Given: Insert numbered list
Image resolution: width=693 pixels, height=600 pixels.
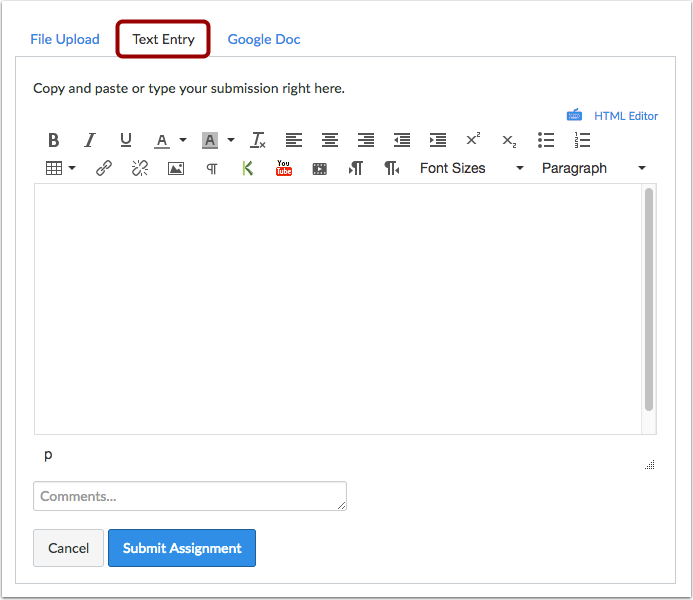Looking at the screenshot, I should [x=582, y=141].
